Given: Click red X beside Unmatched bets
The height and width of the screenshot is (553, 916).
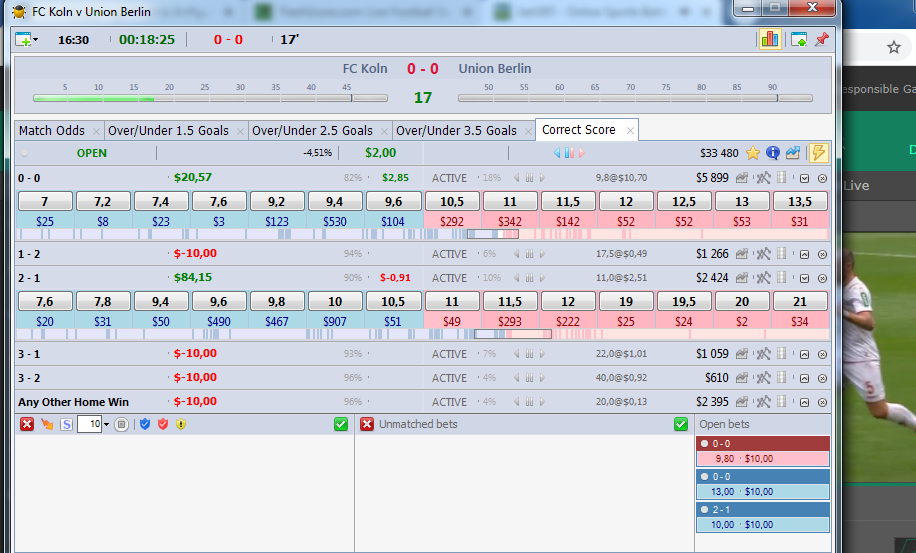Looking at the screenshot, I should click(367, 424).
